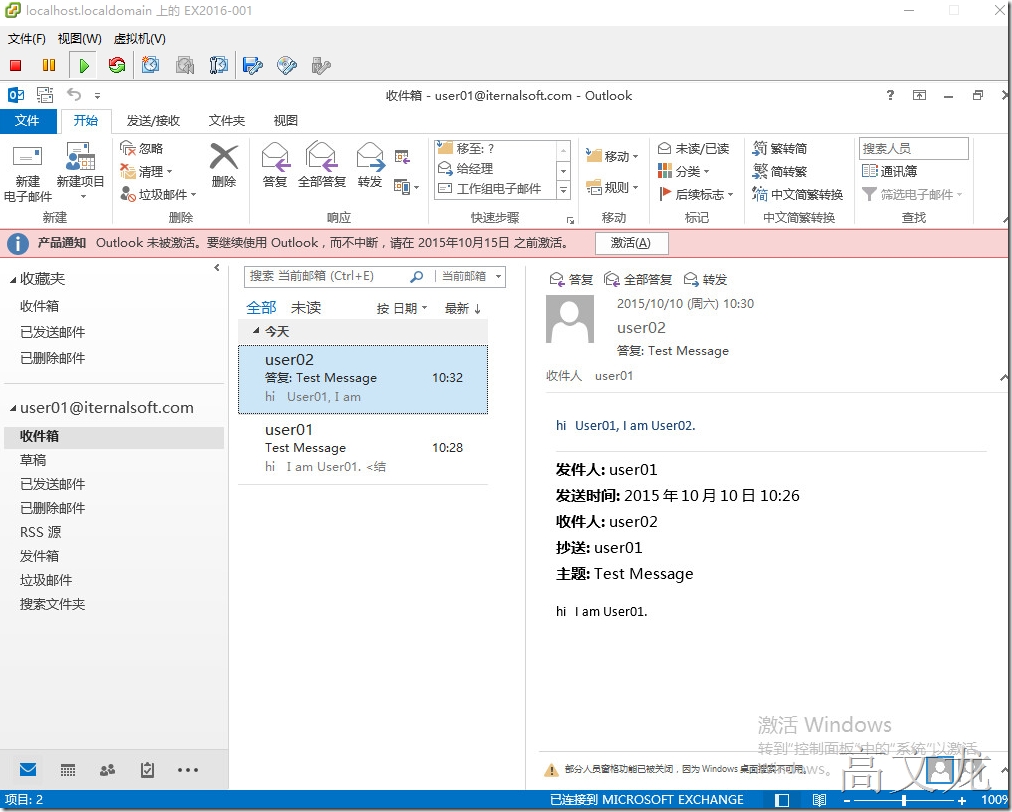Click 答复 in the reading pane
This screenshot has width=1012, height=812.
tap(571, 279)
